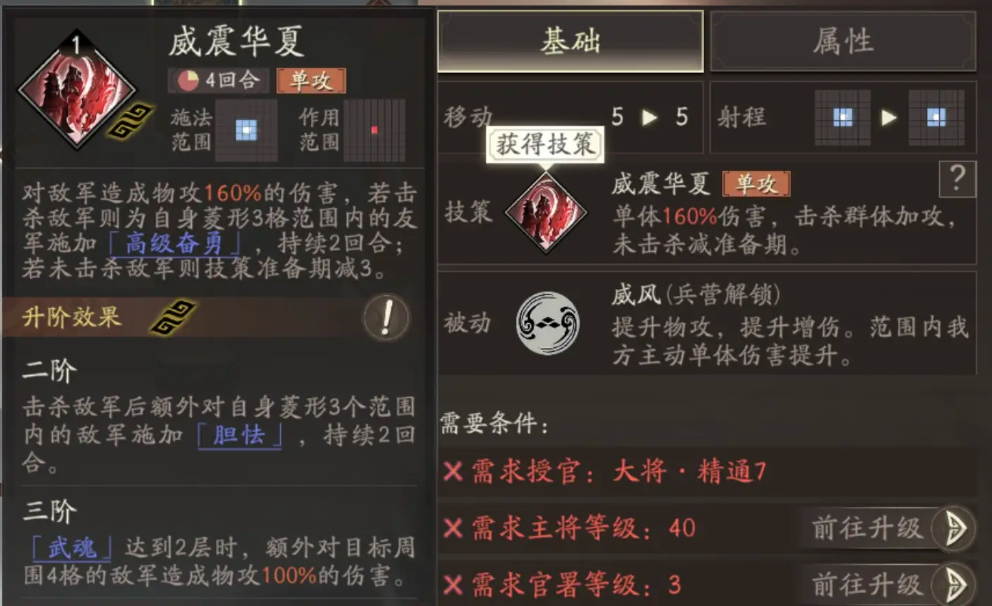Click the 威震华夏 skill diamond icon
The image size is (992, 606).
pos(77,89)
